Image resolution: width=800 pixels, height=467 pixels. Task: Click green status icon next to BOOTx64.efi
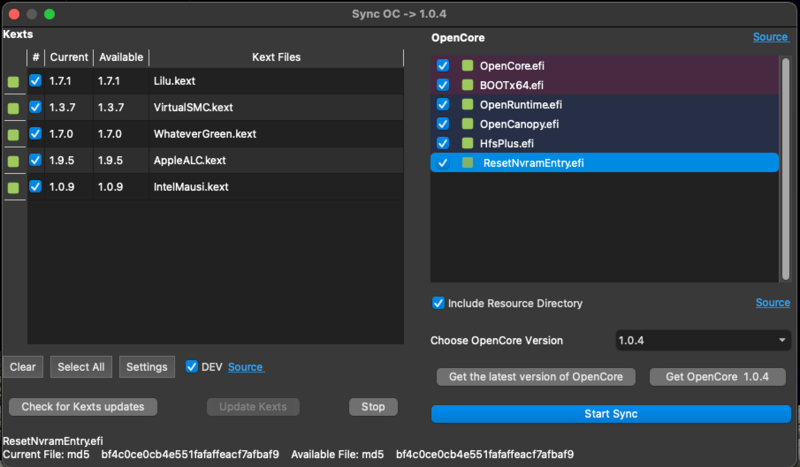coord(466,85)
